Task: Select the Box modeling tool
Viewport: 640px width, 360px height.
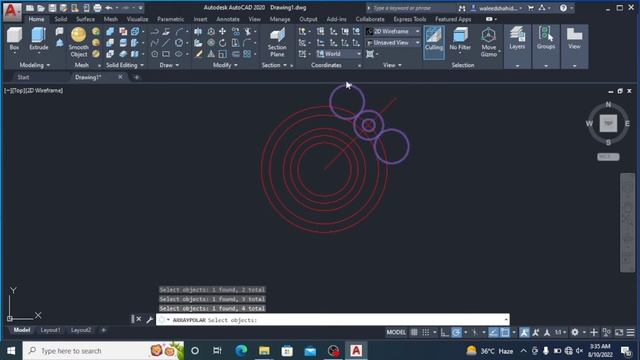Action: tap(14, 39)
